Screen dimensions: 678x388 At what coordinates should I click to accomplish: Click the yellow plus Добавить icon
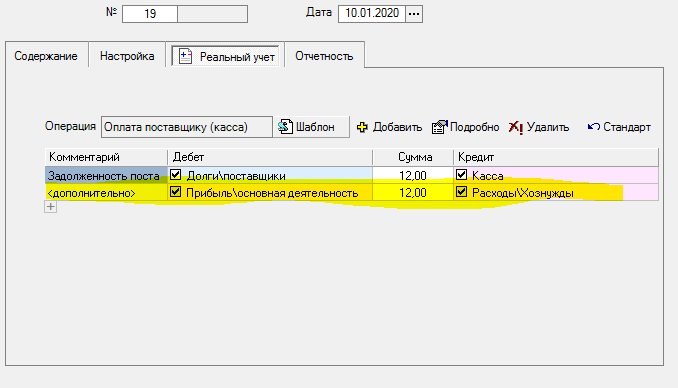coord(362,127)
